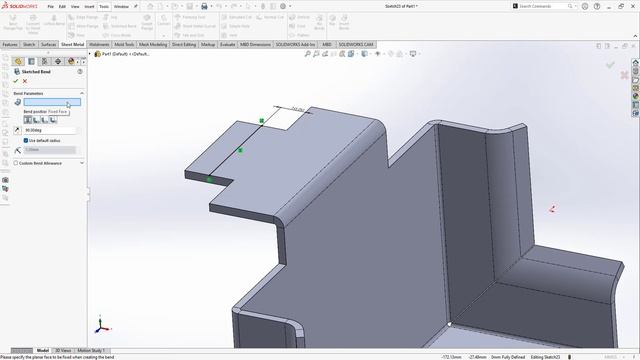Collapse the Bend Parameters section
Image resolution: width=640 pixels, height=360 pixels.
click(x=82, y=93)
